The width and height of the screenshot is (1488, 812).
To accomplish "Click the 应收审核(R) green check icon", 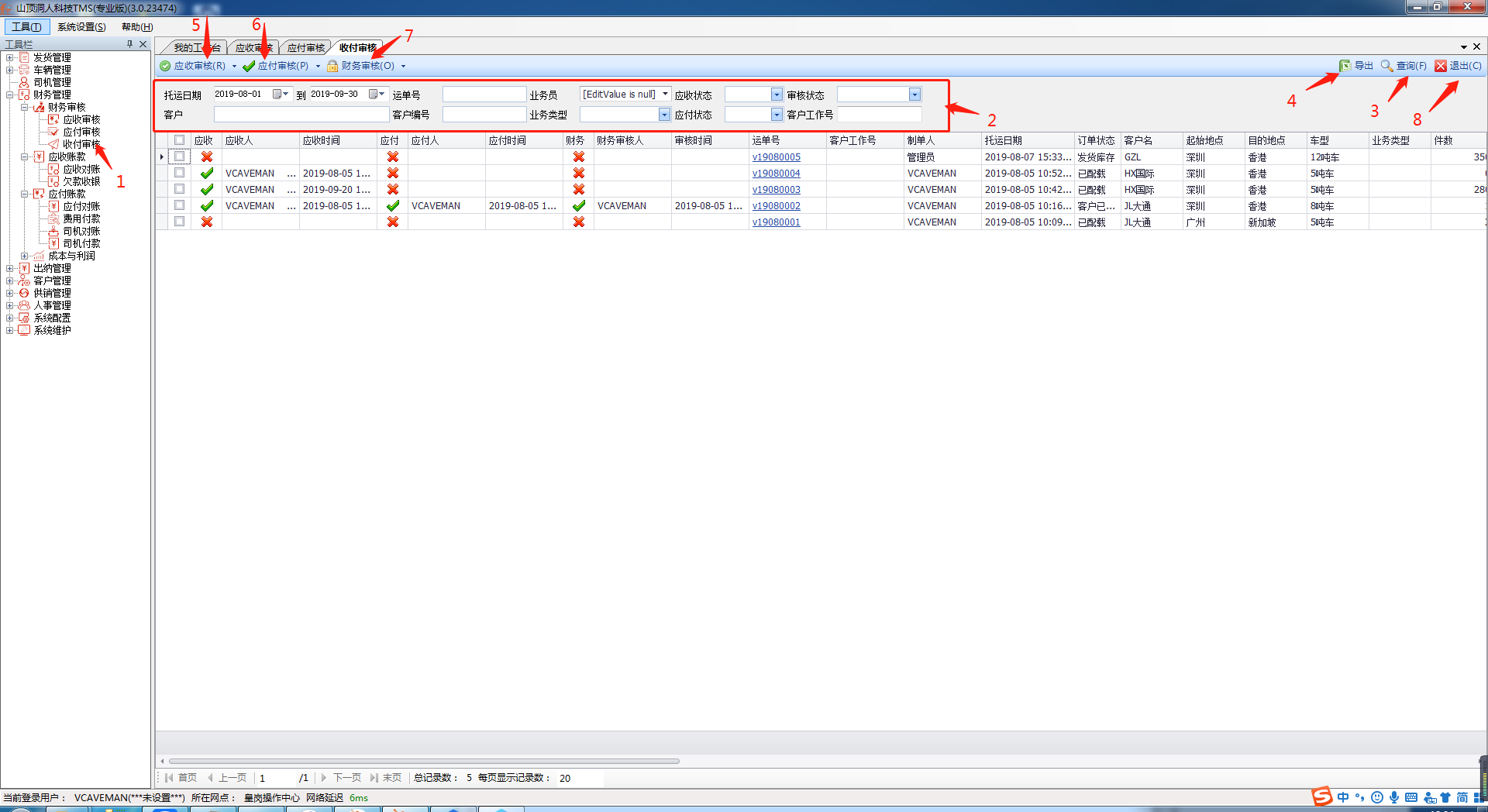I will 165,66.
